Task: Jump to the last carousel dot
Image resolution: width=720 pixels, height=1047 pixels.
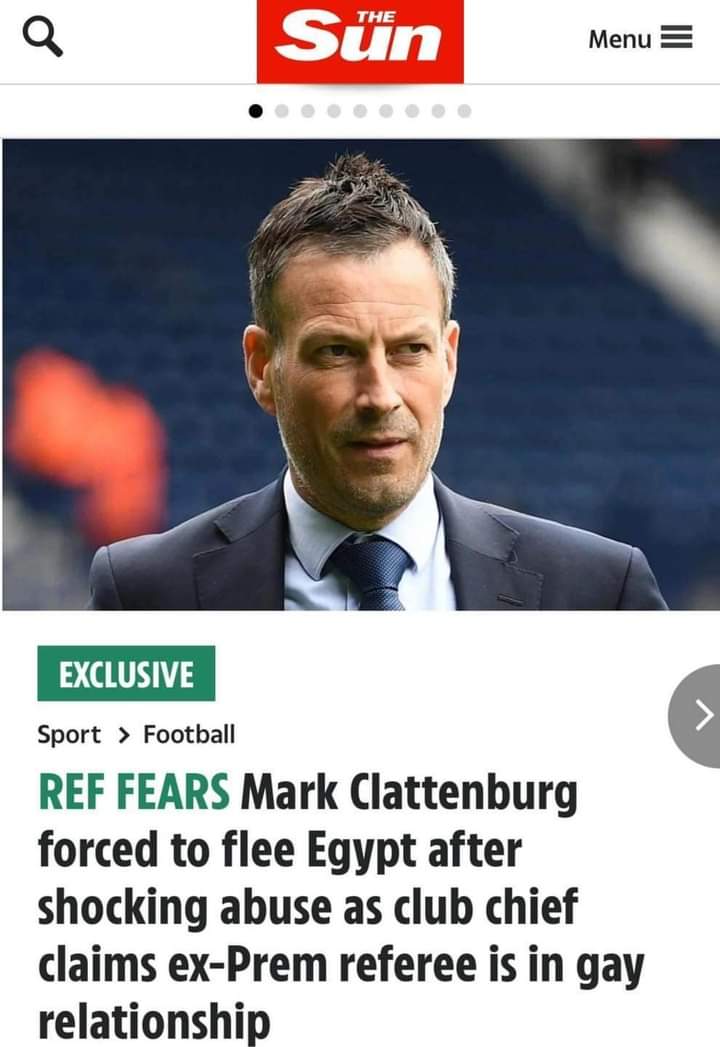Action: coord(464,111)
